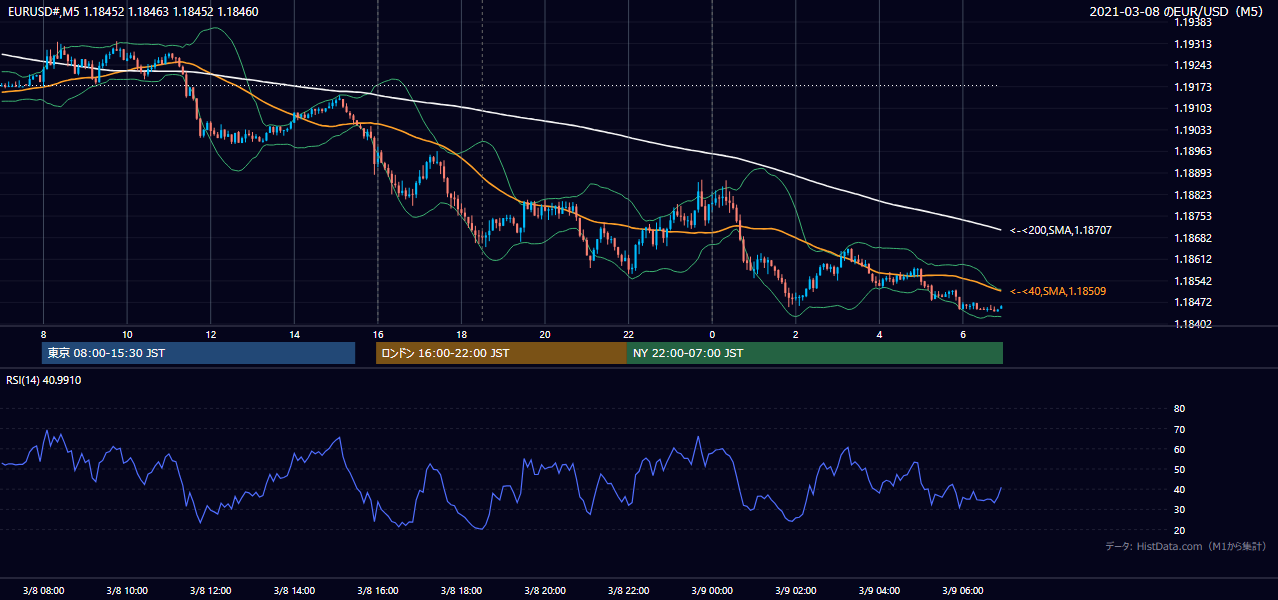Click RSI level 40 on the scale
This screenshot has width=1278, height=600.
pos(1179,490)
